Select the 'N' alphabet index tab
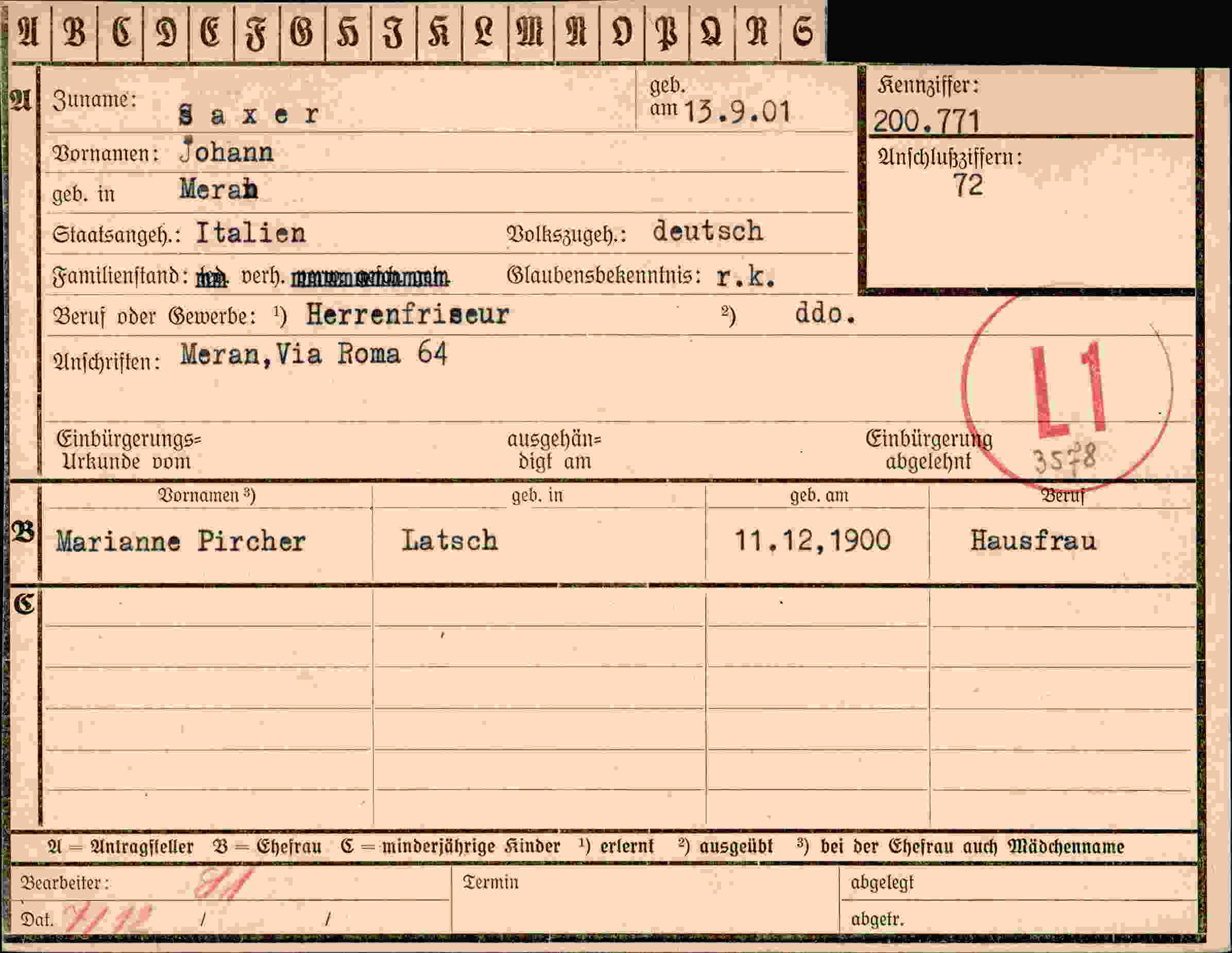Screen dimensions: 1232x953 [x=576, y=31]
